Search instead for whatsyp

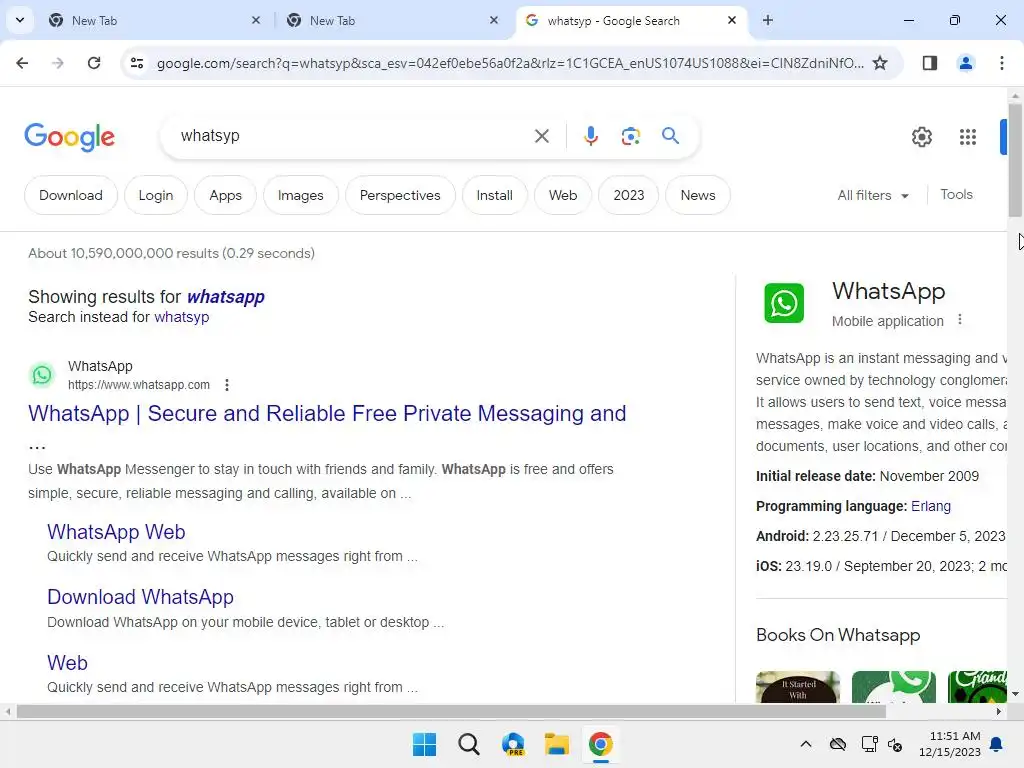[182, 317]
